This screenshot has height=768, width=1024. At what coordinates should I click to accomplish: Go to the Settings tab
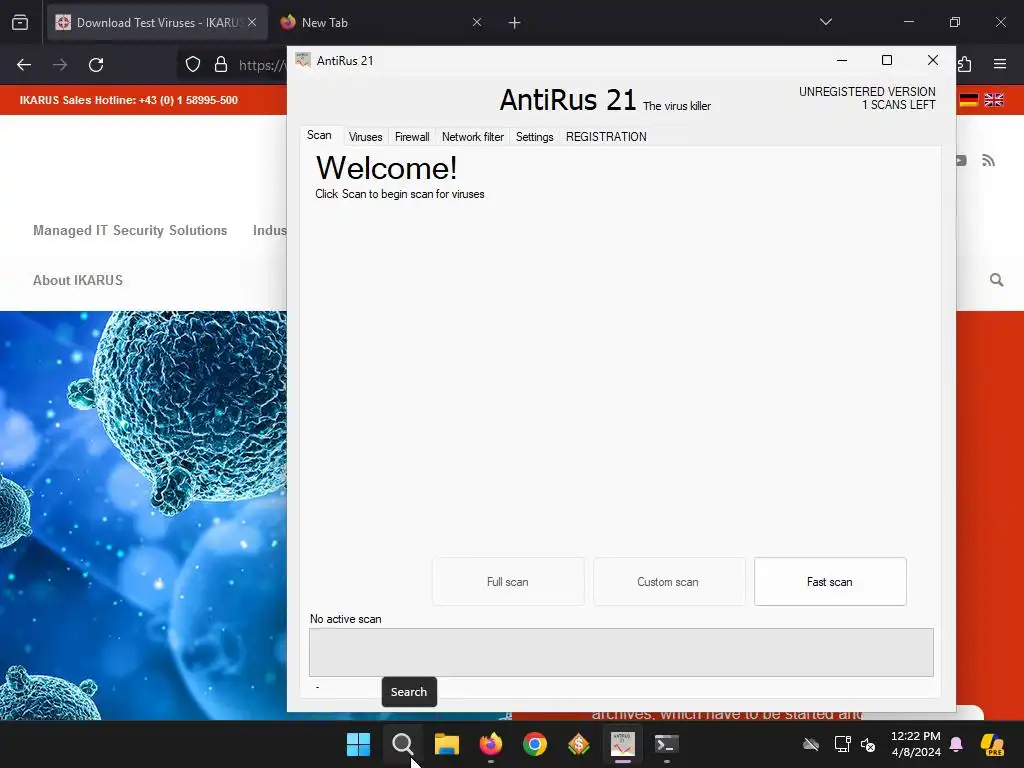click(534, 136)
